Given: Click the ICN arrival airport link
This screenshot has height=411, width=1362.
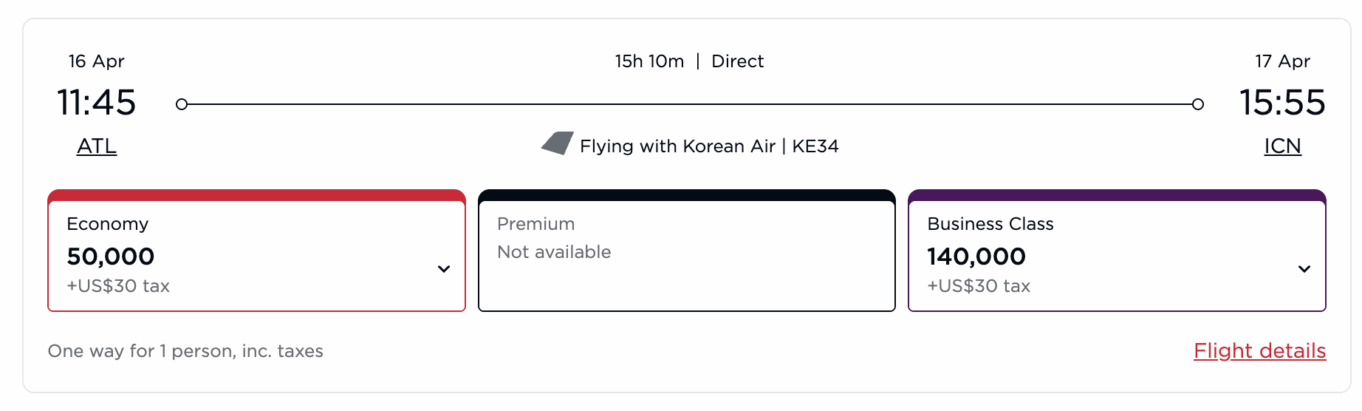Looking at the screenshot, I should 1282,147.
